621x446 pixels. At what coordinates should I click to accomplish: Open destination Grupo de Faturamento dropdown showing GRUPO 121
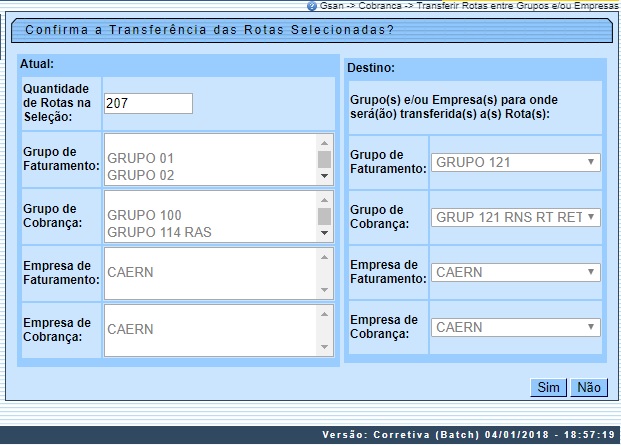point(515,161)
